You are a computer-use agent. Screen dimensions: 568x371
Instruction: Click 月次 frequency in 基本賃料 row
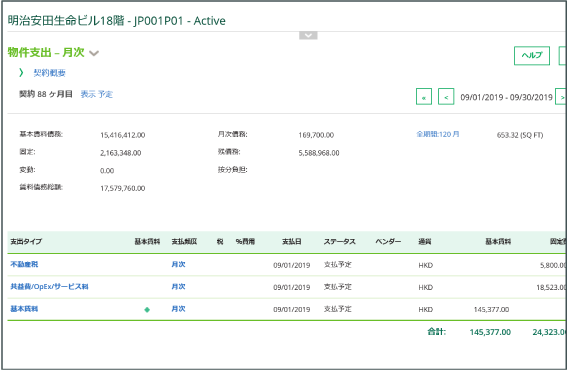click(x=178, y=309)
